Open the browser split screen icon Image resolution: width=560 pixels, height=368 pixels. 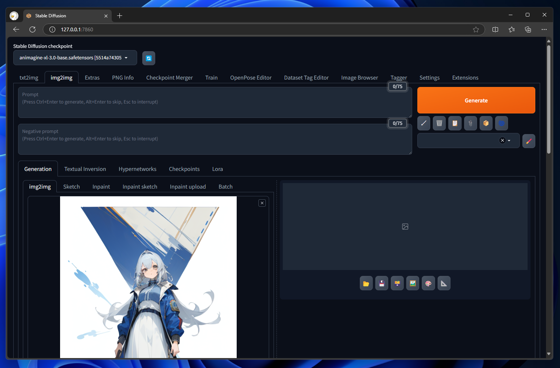[495, 30]
